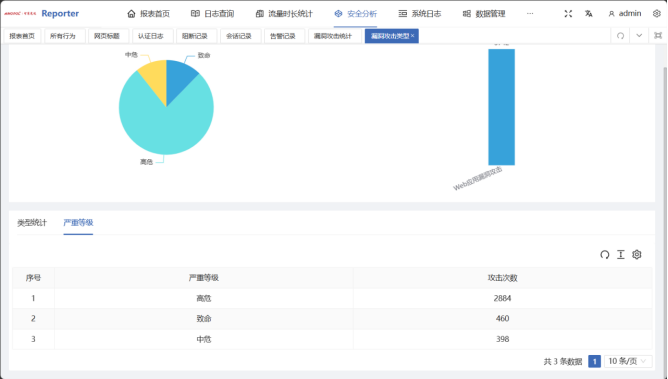Screen dimensions: 668x379
Task: Refresh the current page tab
Action: (620, 36)
